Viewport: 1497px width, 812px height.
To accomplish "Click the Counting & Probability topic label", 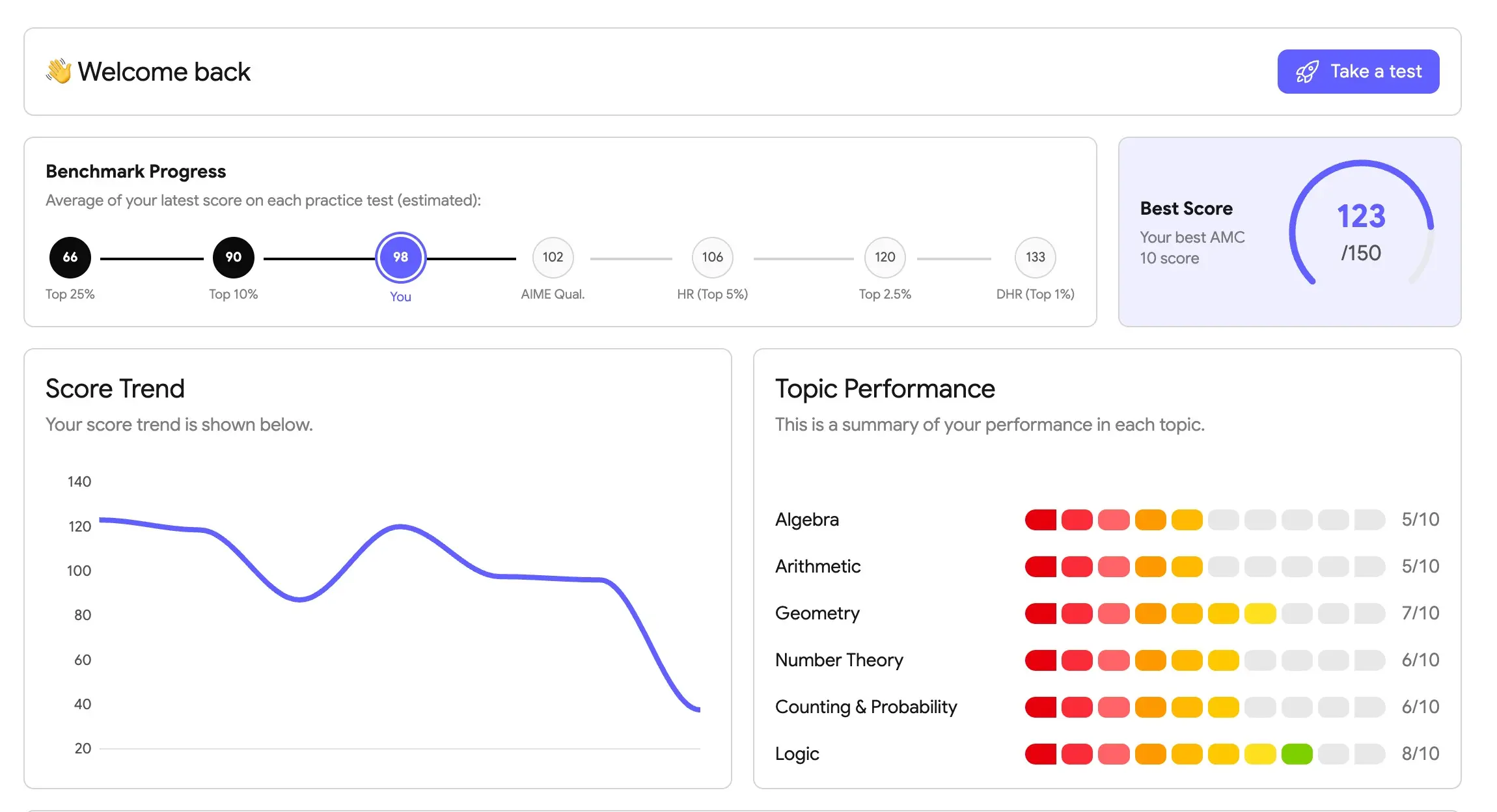I will [866, 707].
